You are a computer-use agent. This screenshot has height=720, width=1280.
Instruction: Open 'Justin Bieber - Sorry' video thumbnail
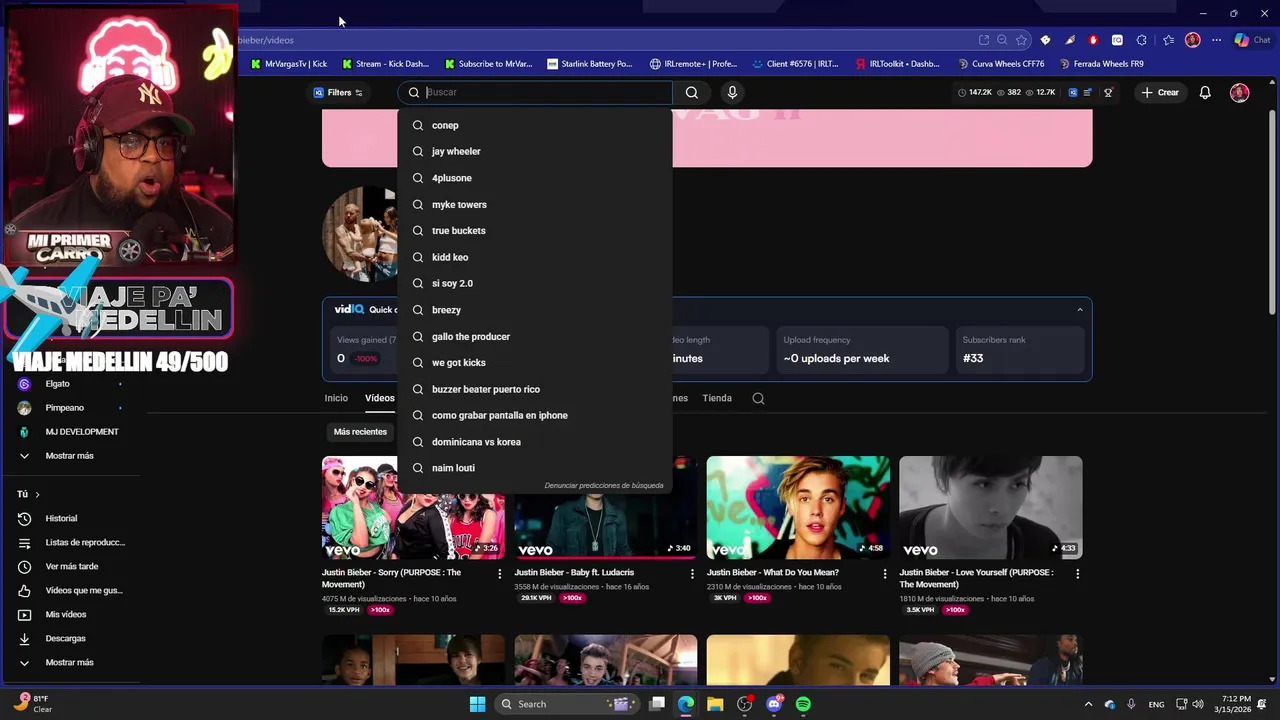(x=413, y=507)
